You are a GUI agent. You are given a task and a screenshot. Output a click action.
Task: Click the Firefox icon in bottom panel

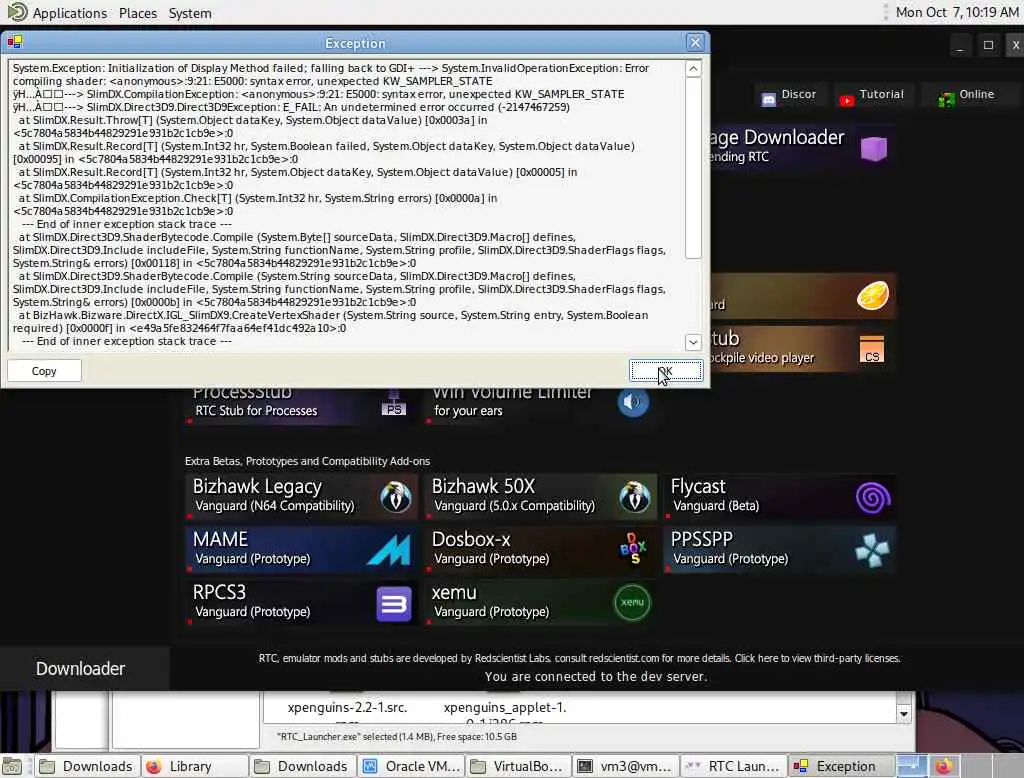944,766
